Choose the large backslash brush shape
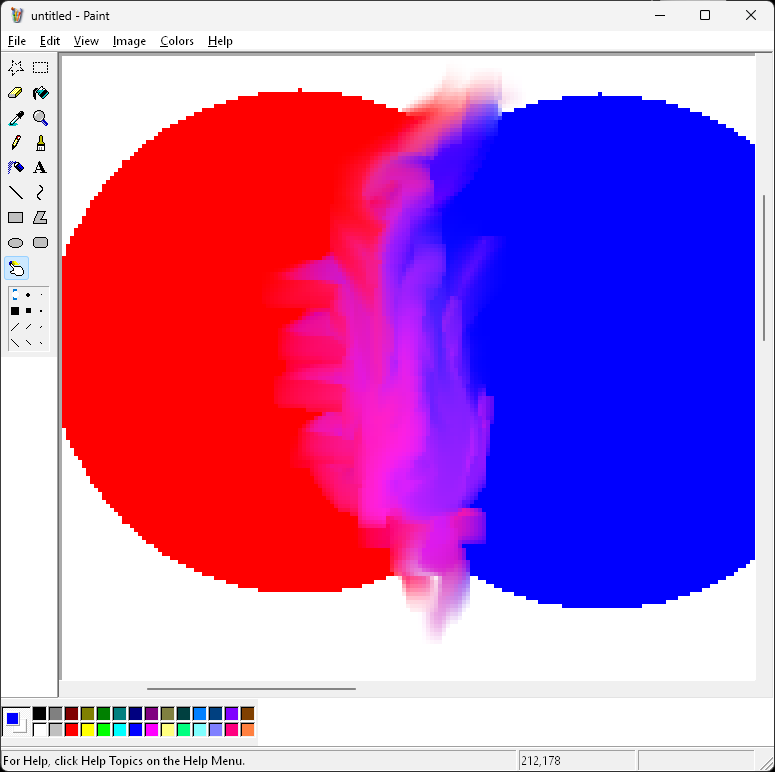 (x=15, y=343)
